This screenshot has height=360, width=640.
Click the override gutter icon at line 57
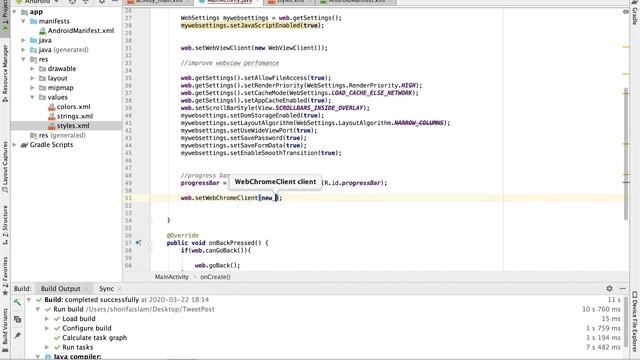pos(138,243)
